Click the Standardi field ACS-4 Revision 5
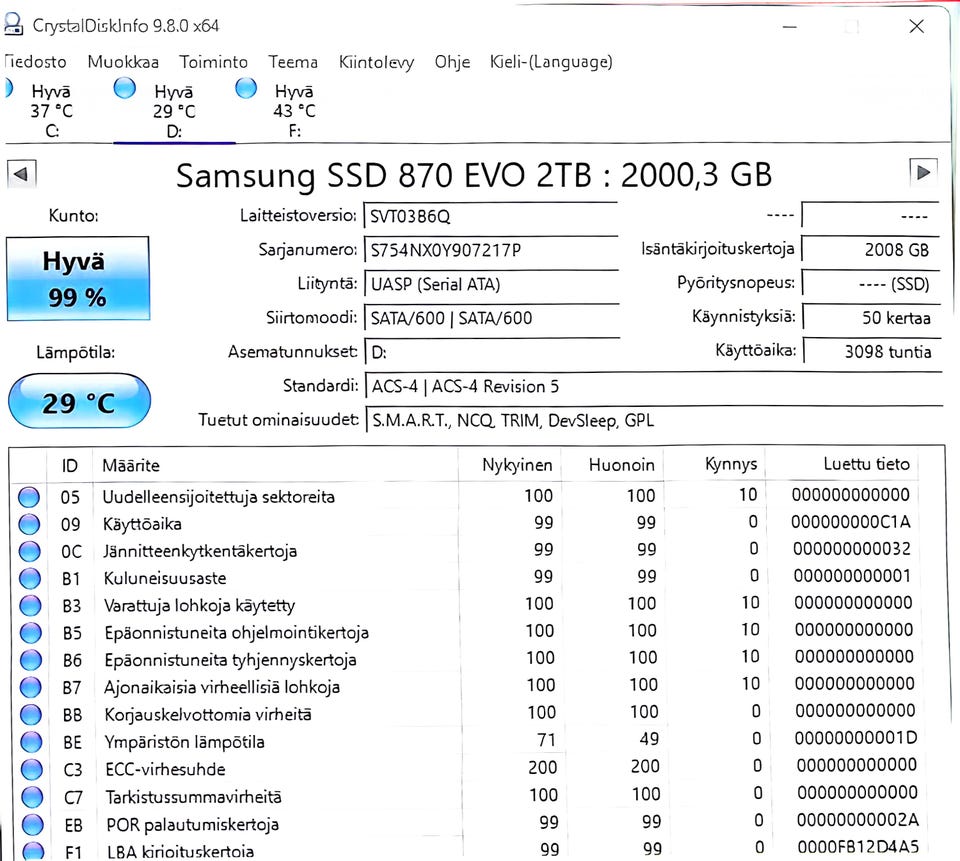The width and height of the screenshot is (960, 861). point(653,386)
